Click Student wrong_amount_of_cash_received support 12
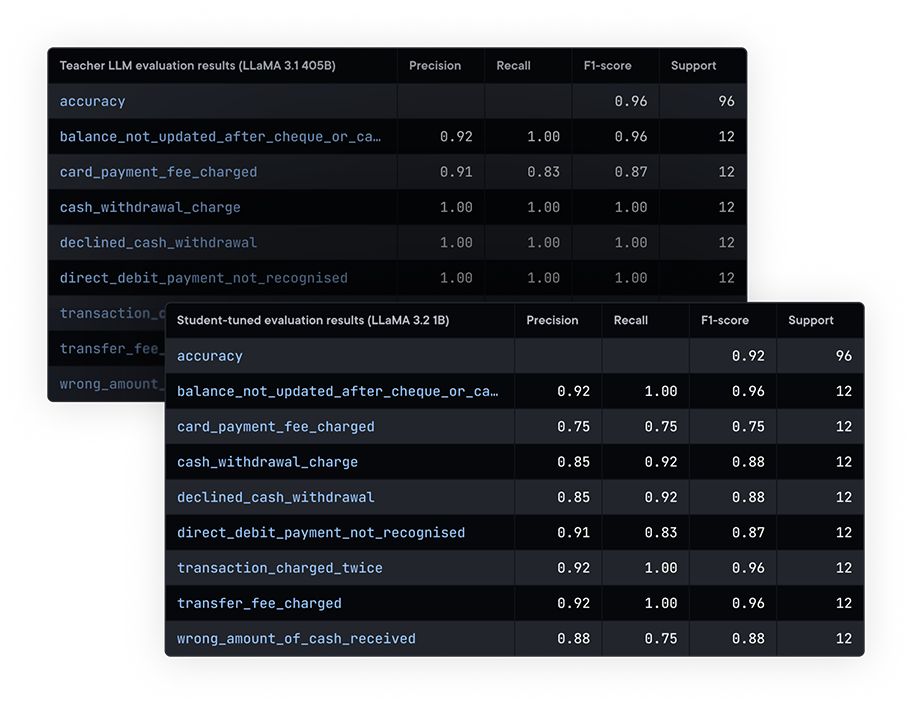 [x=843, y=639]
